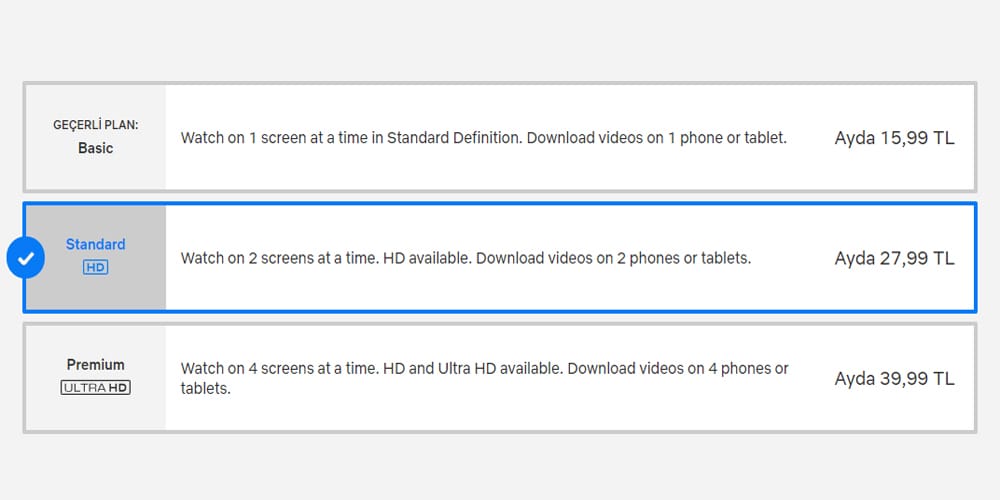
Task: Select the Basic plan name
Action: (96, 148)
